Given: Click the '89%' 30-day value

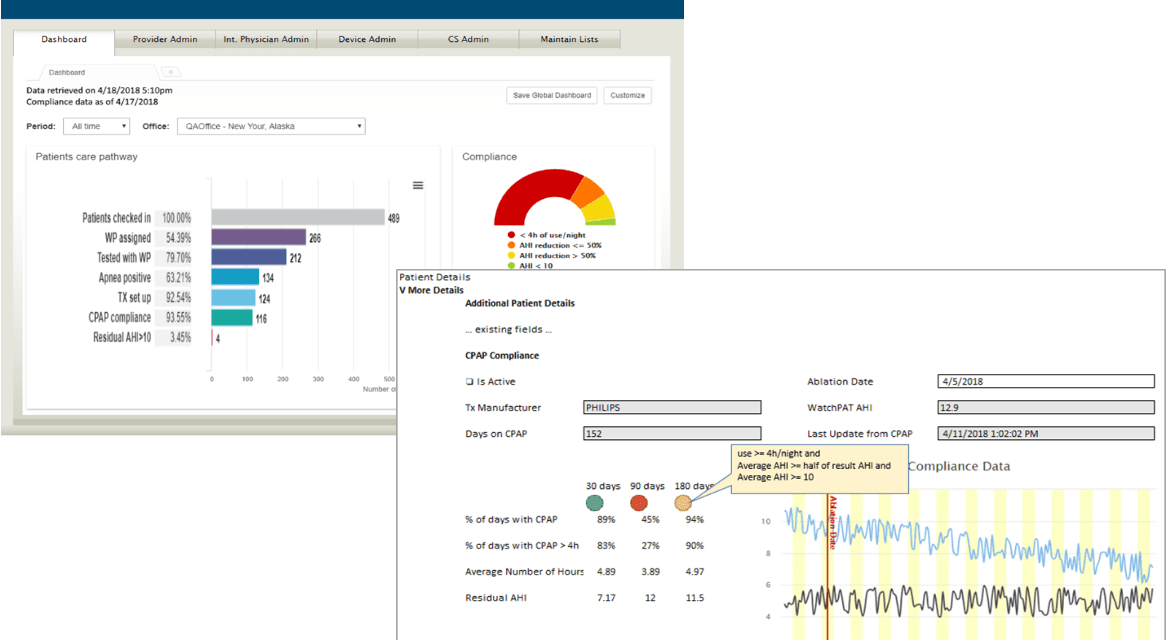Looking at the screenshot, I should point(606,519).
